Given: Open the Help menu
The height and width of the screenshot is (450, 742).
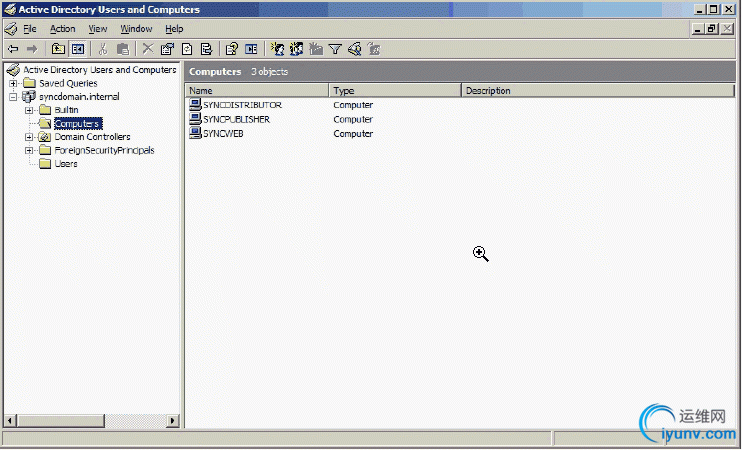Looking at the screenshot, I should tap(174, 29).
